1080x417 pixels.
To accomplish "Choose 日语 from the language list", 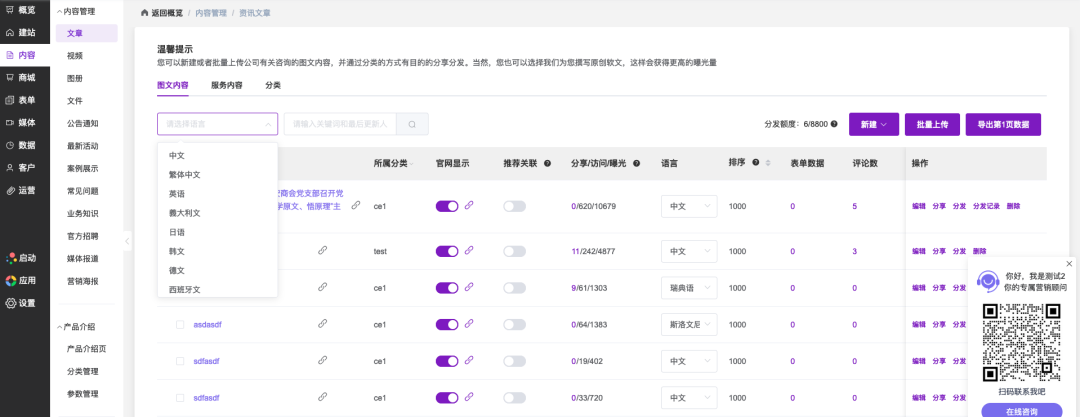I will pyautogui.click(x=177, y=232).
